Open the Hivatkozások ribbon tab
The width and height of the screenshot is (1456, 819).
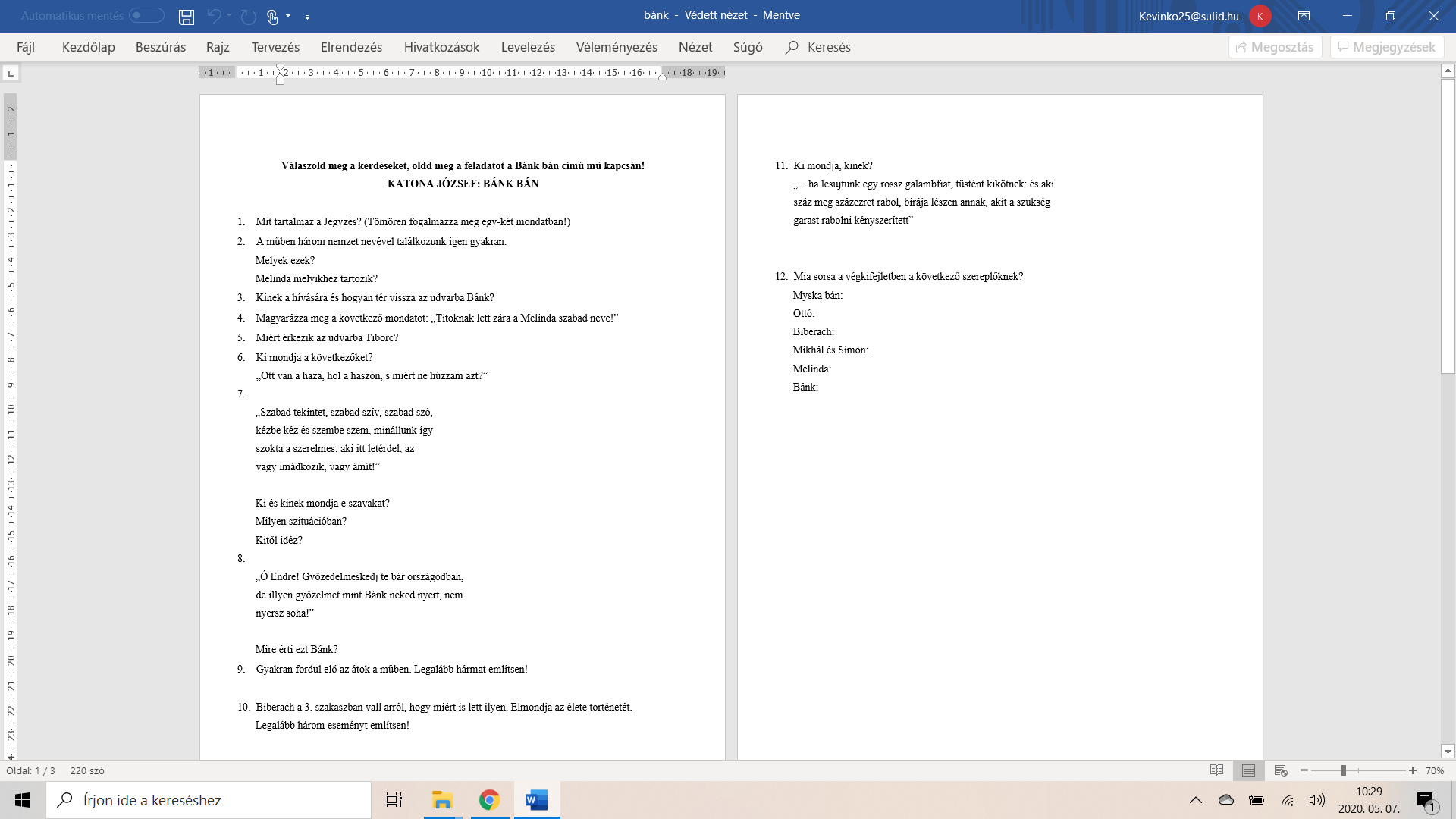click(441, 47)
